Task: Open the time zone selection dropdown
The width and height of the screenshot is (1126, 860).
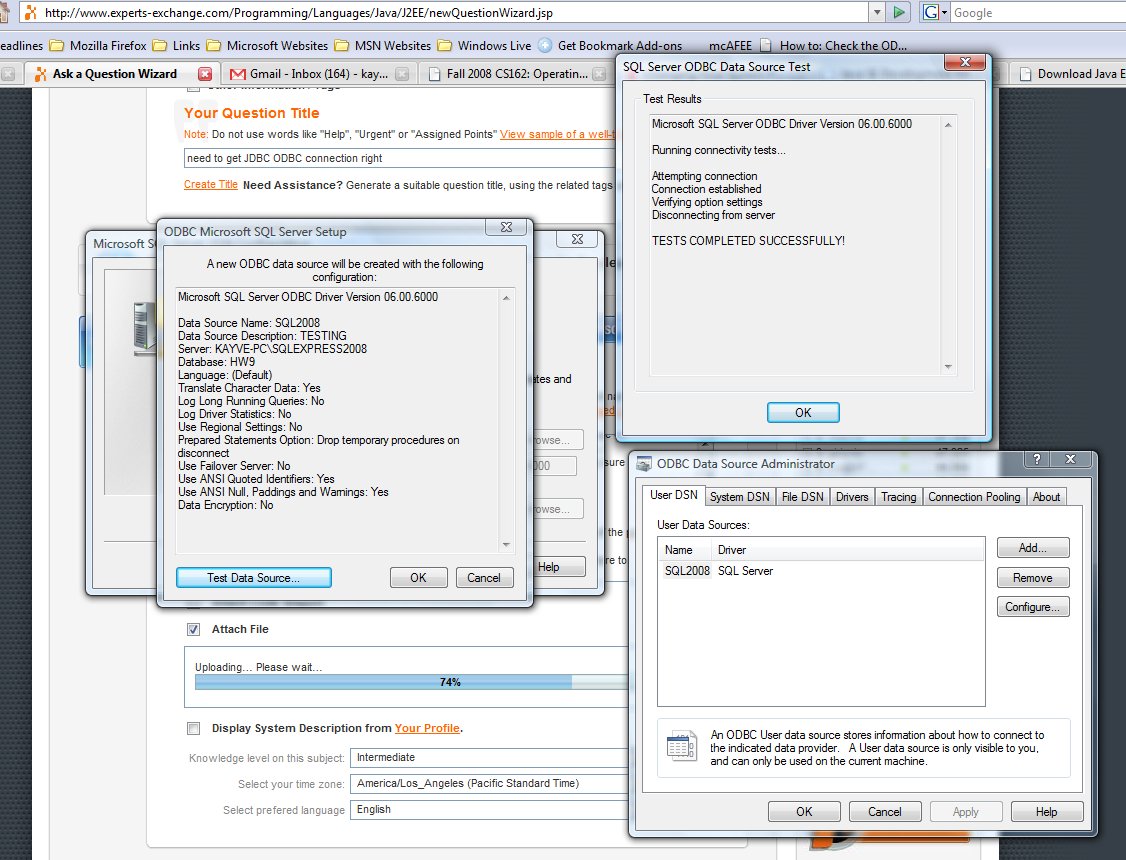Action: pyautogui.click(x=489, y=783)
